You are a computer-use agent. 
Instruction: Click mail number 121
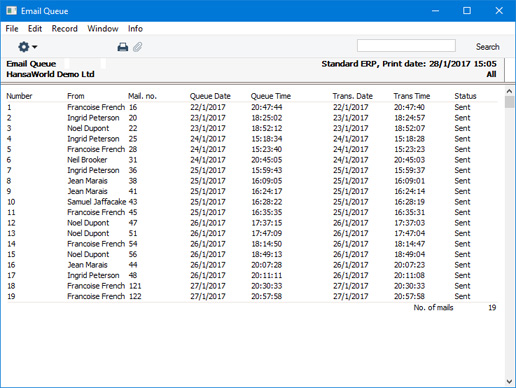coord(135,286)
